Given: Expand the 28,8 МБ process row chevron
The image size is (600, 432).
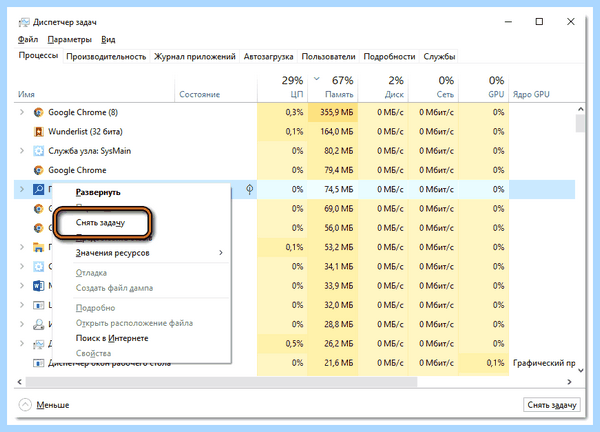Looking at the screenshot, I should click(22, 324).
